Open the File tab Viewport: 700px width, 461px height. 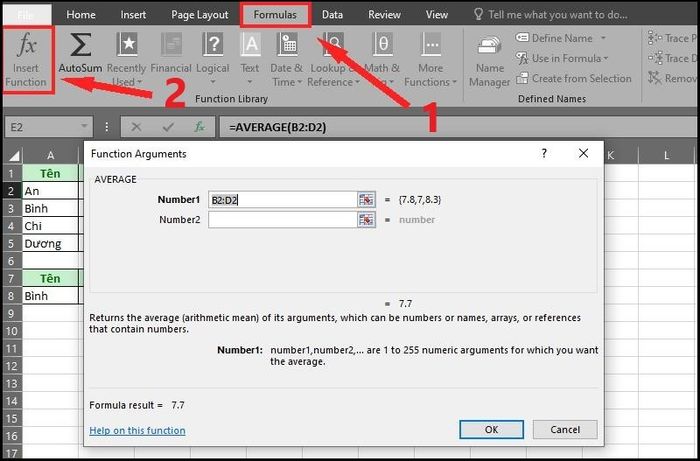coord(26,15)
